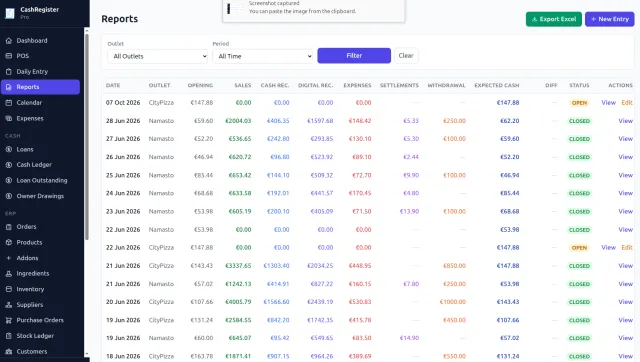The height and width of the screenshot is (362, 640).
Task: Open the Stock Ledger menu item
Action: coord(40,336)
